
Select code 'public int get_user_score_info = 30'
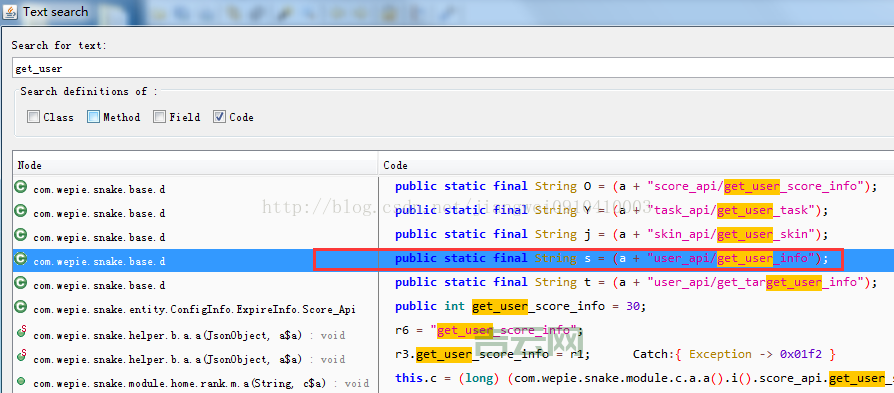[x=521, y=306]
